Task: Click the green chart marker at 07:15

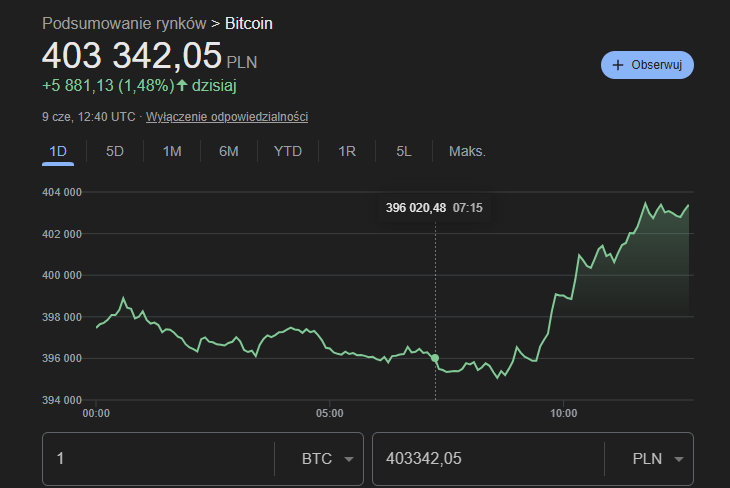Action: [x=435, y=358]
